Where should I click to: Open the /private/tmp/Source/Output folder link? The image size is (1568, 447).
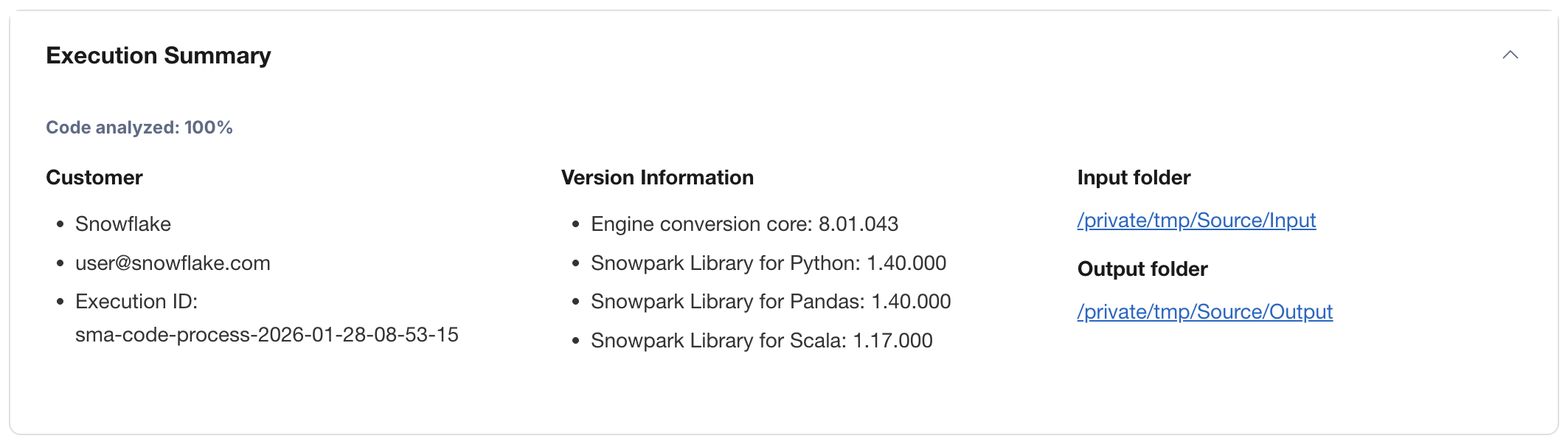(1204, 312)
